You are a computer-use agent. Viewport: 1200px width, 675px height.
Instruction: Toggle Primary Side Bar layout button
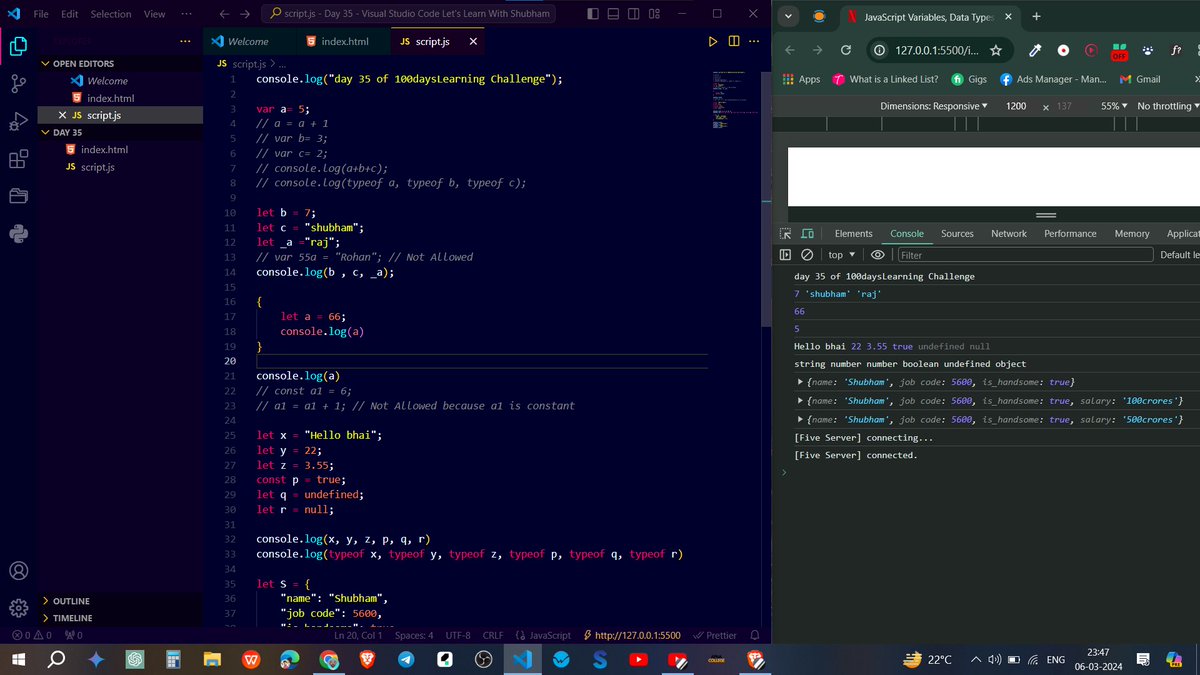point(592,14)
